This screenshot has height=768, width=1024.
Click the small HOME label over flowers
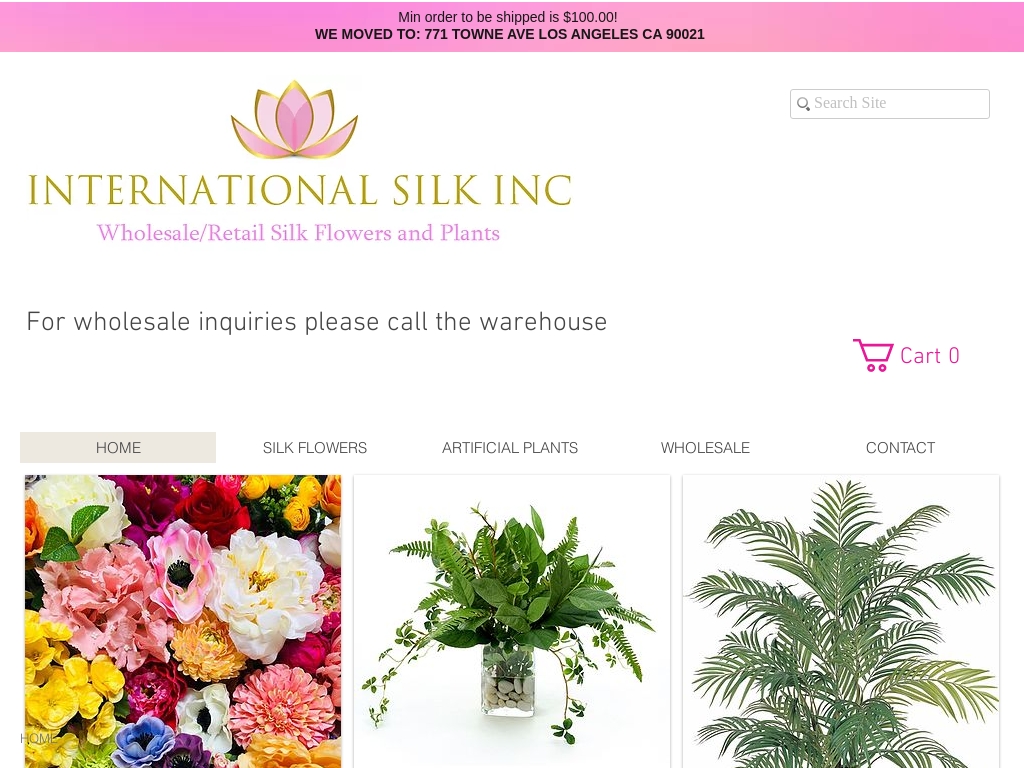[38, 739]
